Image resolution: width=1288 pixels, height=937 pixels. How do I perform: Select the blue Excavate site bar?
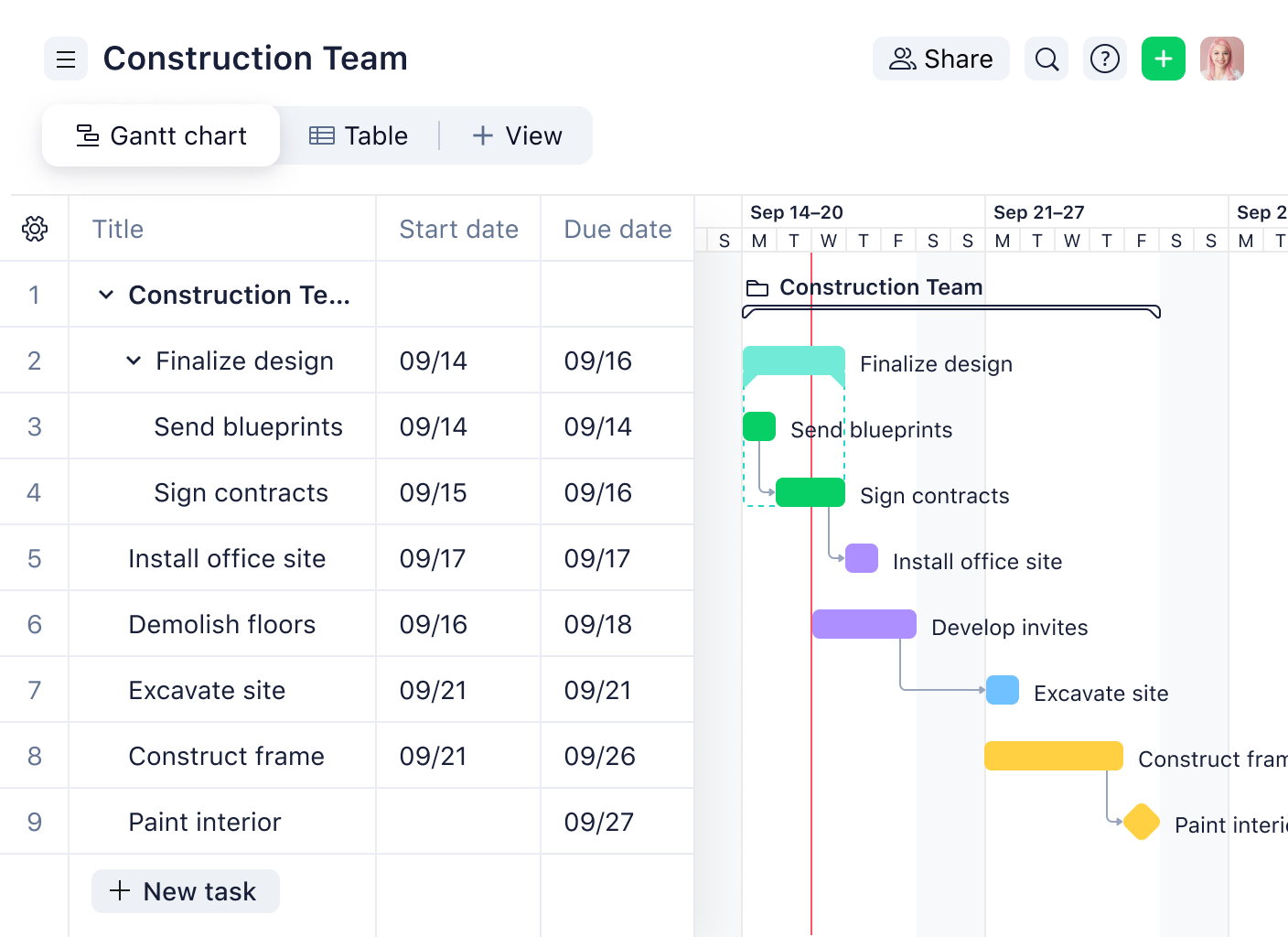[1003, 690]
